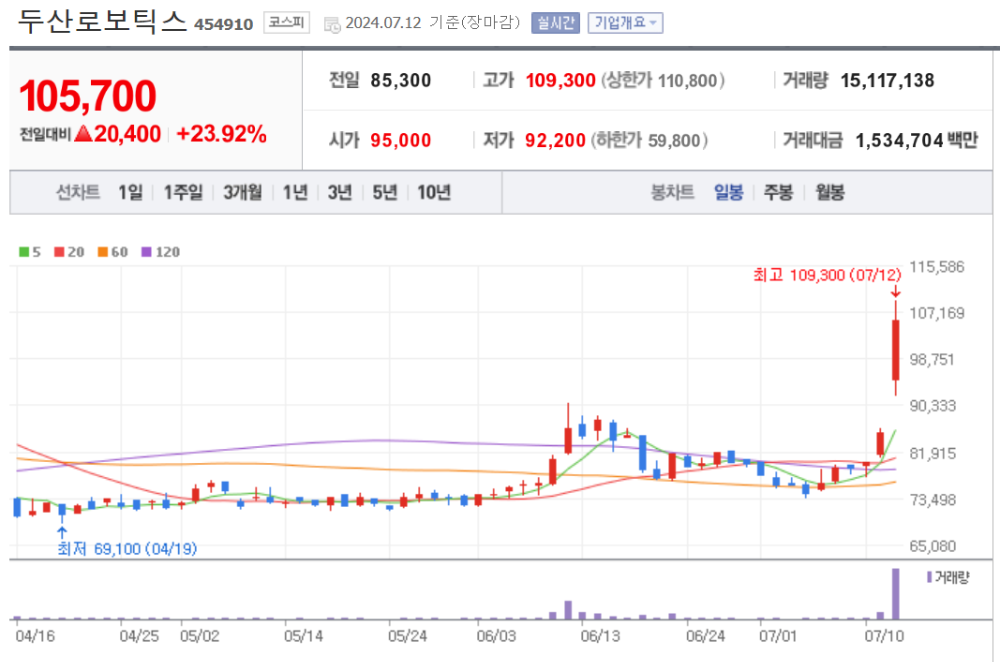This screenshot has width=1000, height=662.
Task: Click the 코스피 market badge
Action: pyautogui.click(x=286, y=23)
